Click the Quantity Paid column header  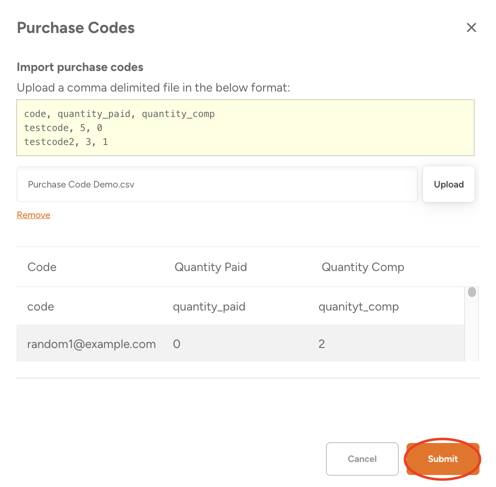pos(211,267)
